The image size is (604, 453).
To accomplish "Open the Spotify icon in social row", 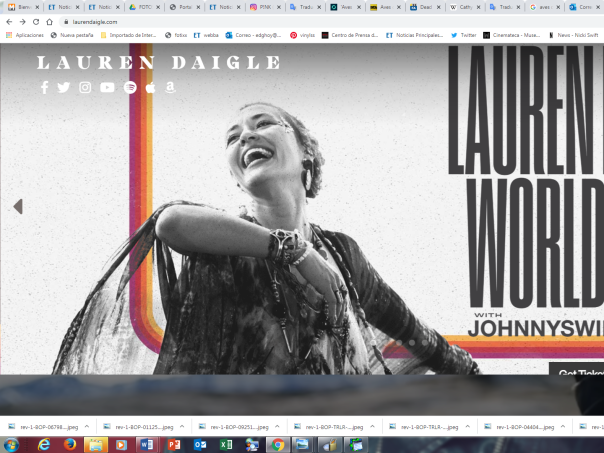I will point(130,88).
